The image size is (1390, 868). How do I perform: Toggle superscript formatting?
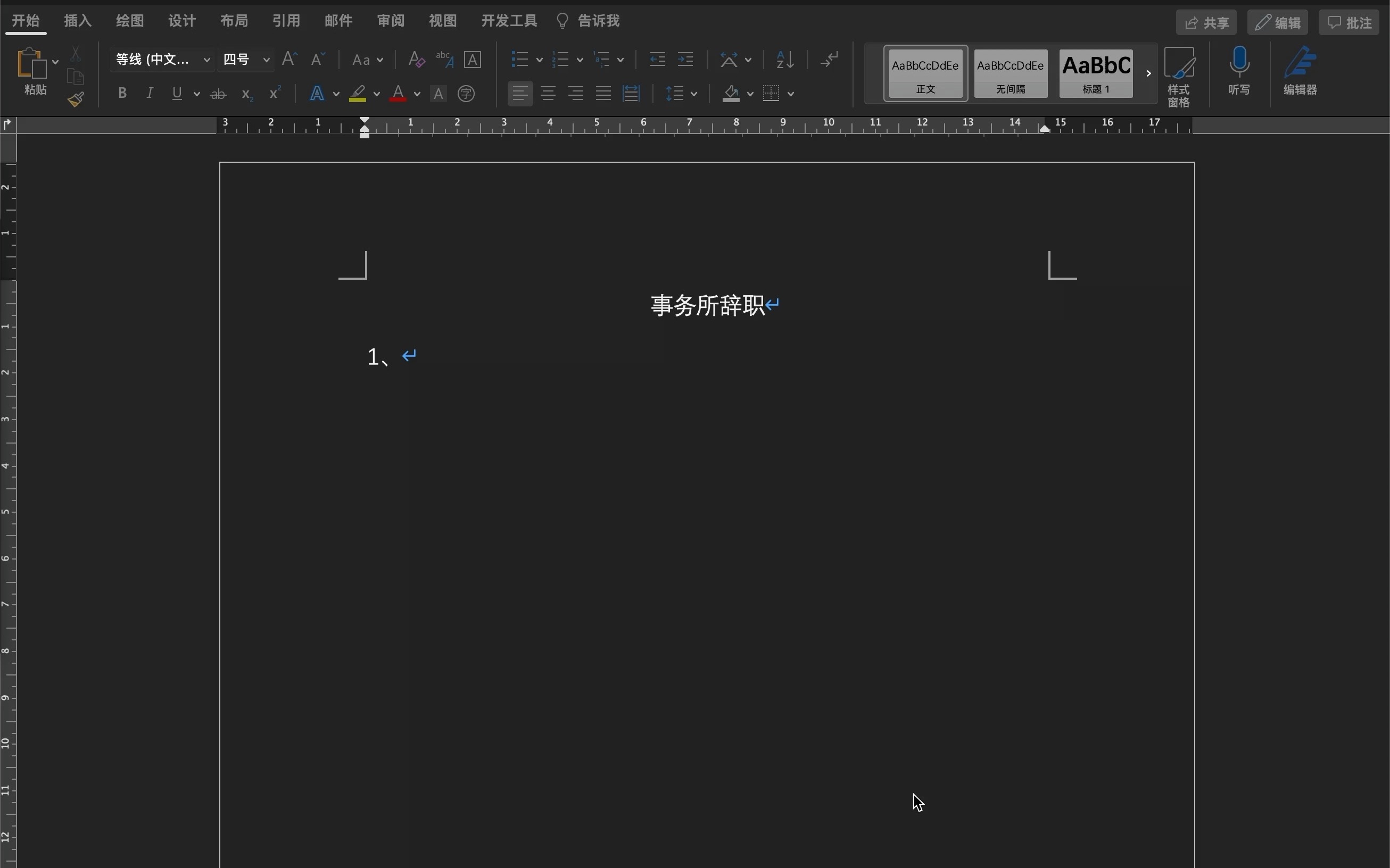pyautogui.click(x=275, y=93)
